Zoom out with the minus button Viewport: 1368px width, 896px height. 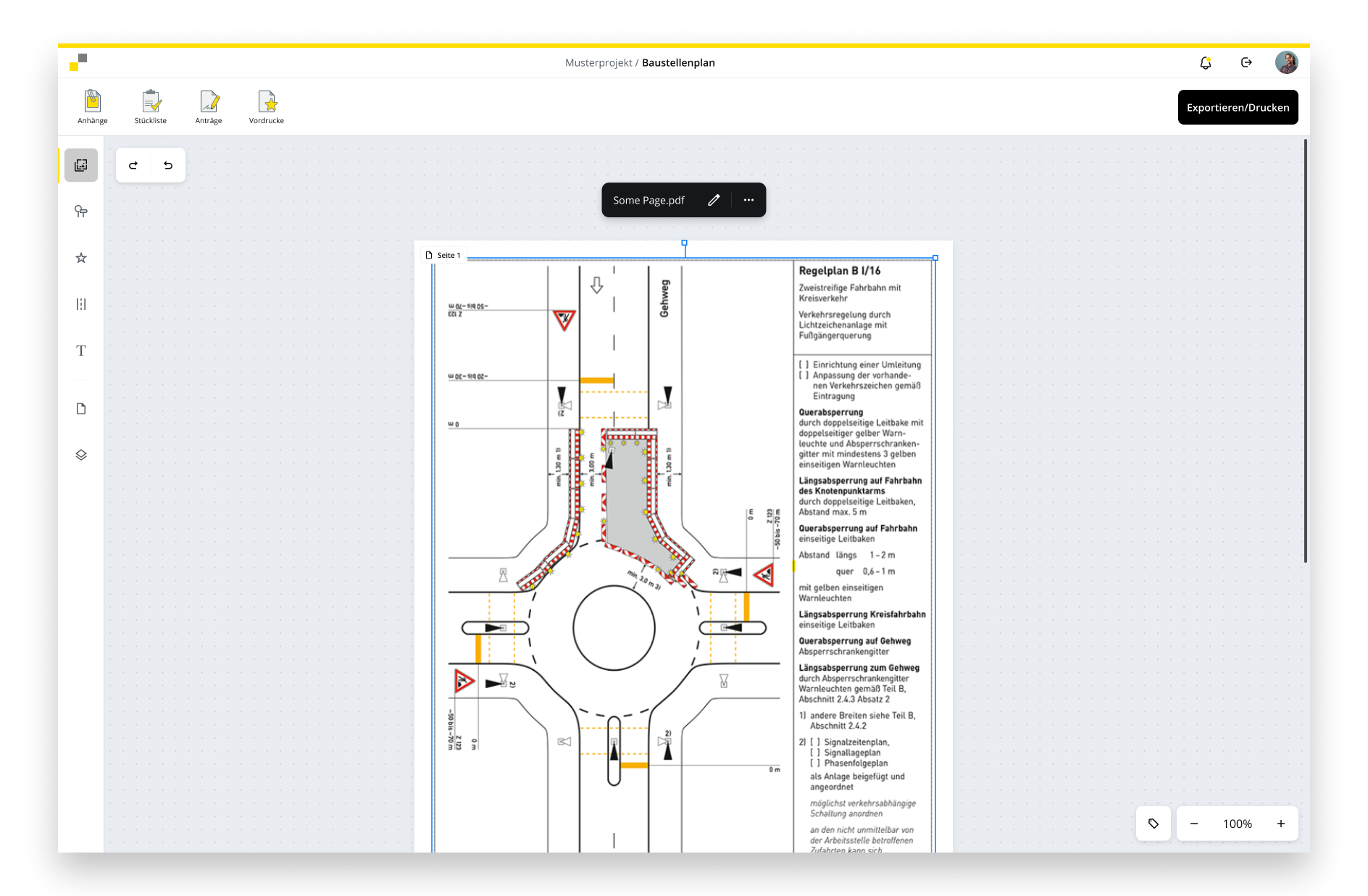click(x=1194, y=824)
